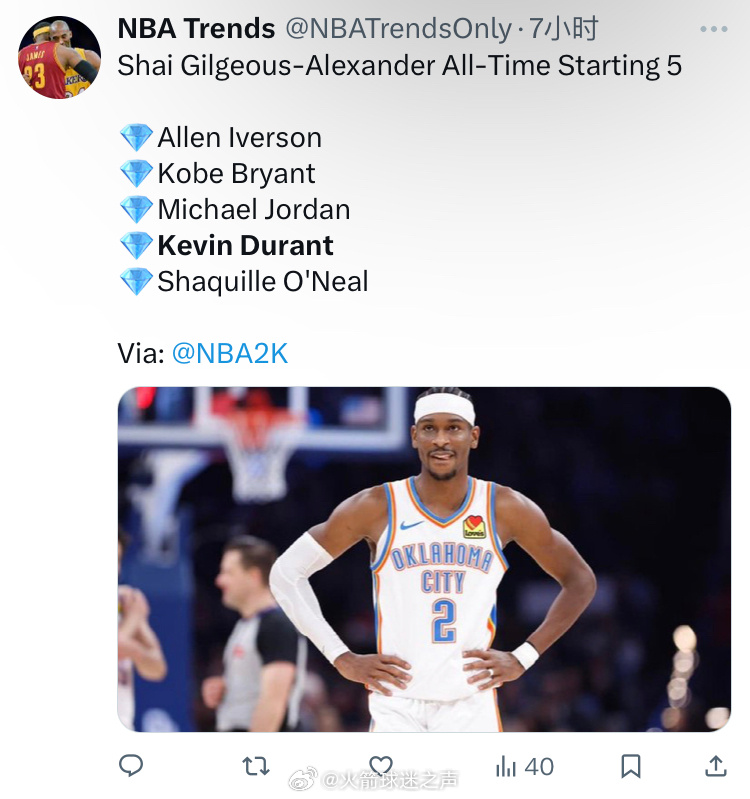
Task: Open the @NBATrendsOnly handle
Action: [x=398, y=29]
